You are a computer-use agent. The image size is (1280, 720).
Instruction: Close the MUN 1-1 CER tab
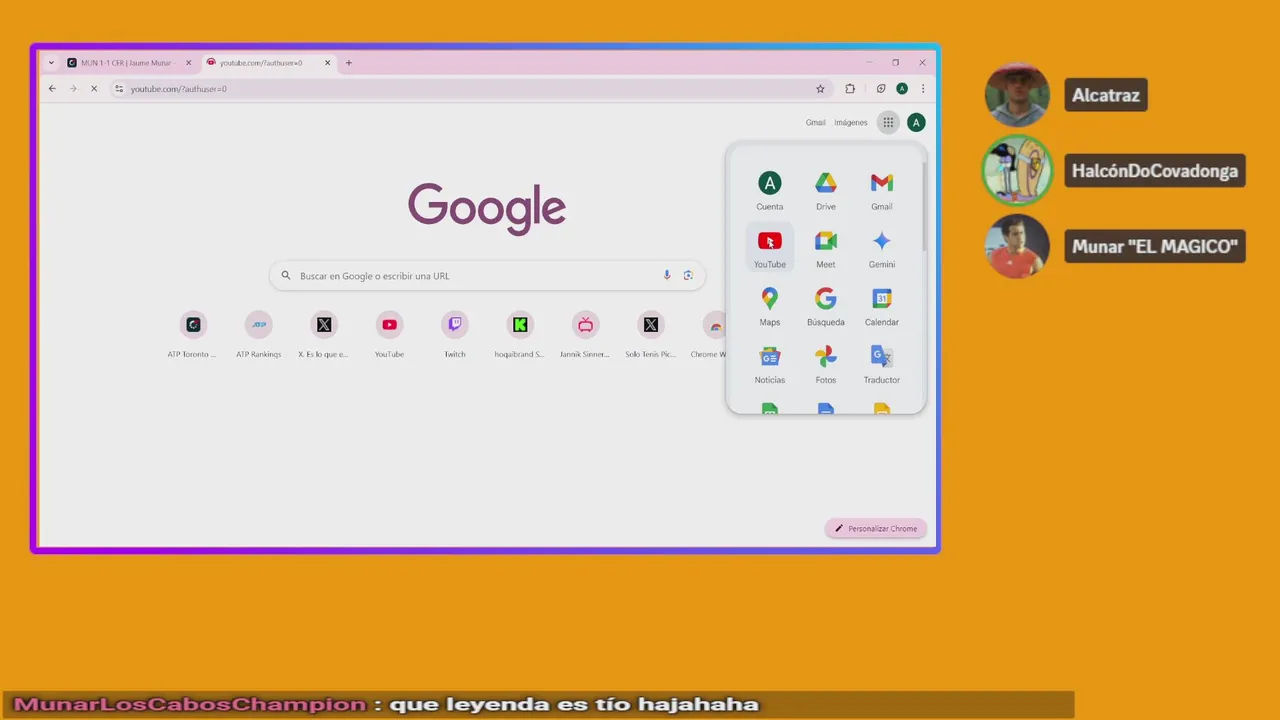click(188, 63)
